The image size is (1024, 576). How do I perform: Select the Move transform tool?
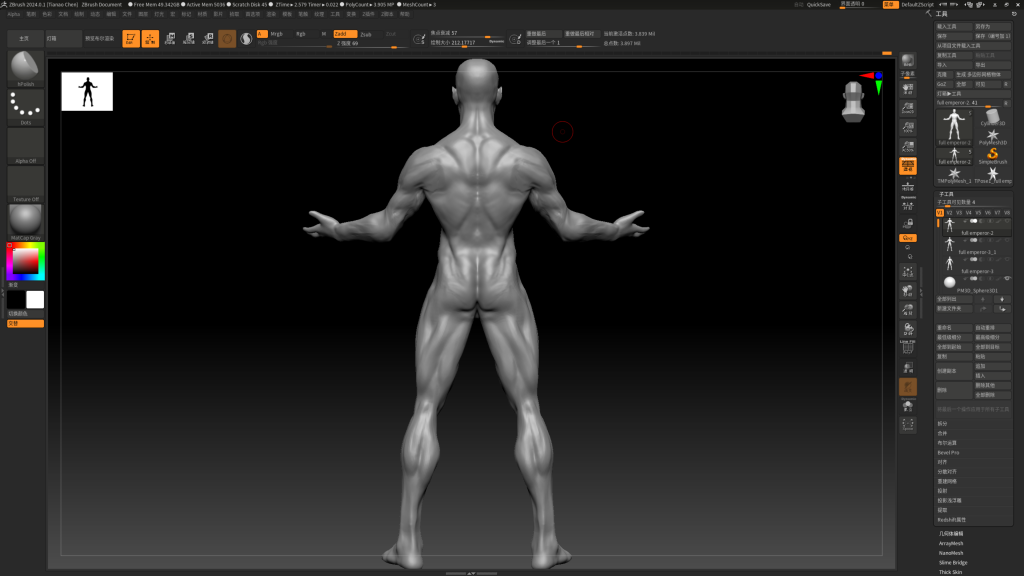click(x=170, y=39)
